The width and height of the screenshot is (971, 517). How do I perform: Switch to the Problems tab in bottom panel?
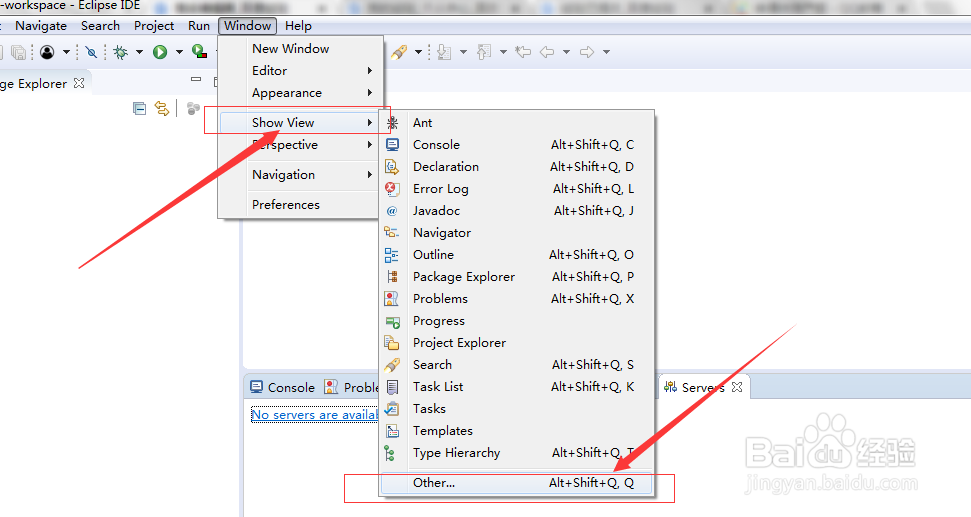pyautogui.click(x=352, y=387)
